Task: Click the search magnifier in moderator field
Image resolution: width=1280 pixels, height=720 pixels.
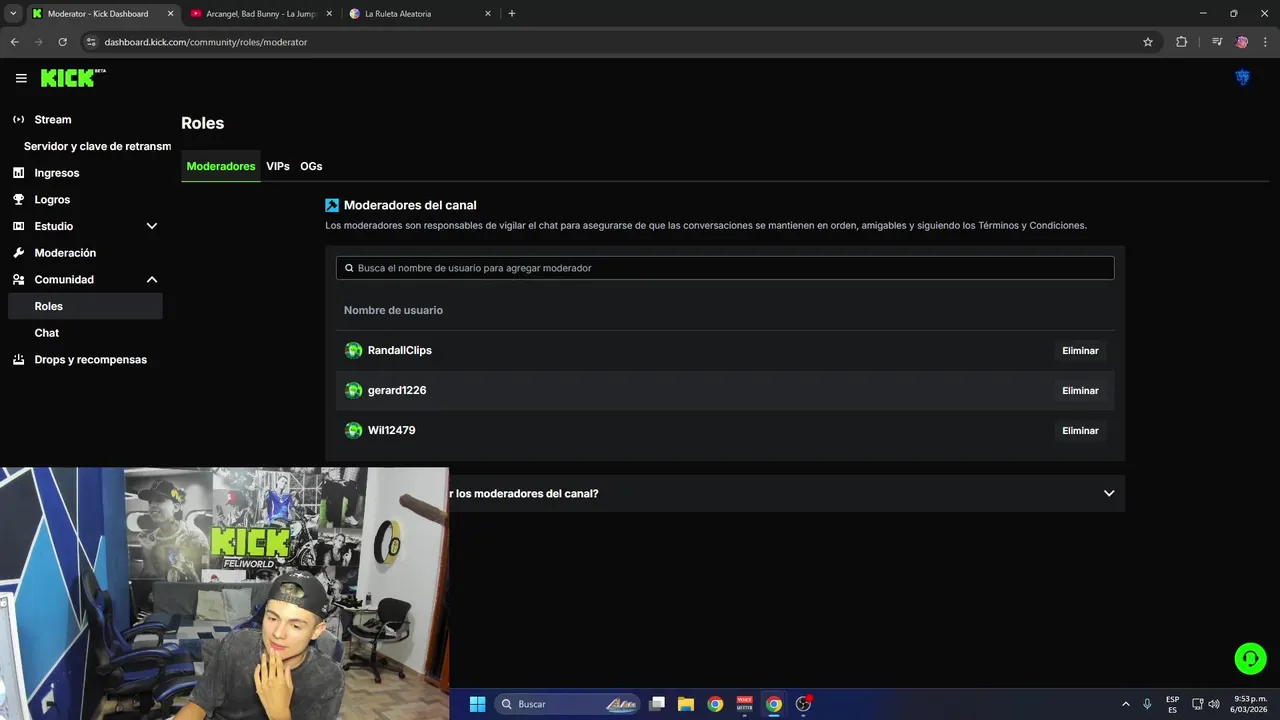Action: click(349, 268)
